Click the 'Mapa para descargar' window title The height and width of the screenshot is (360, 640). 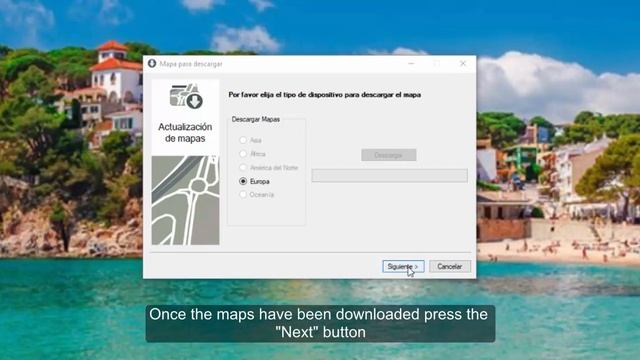tap(191, 64)
